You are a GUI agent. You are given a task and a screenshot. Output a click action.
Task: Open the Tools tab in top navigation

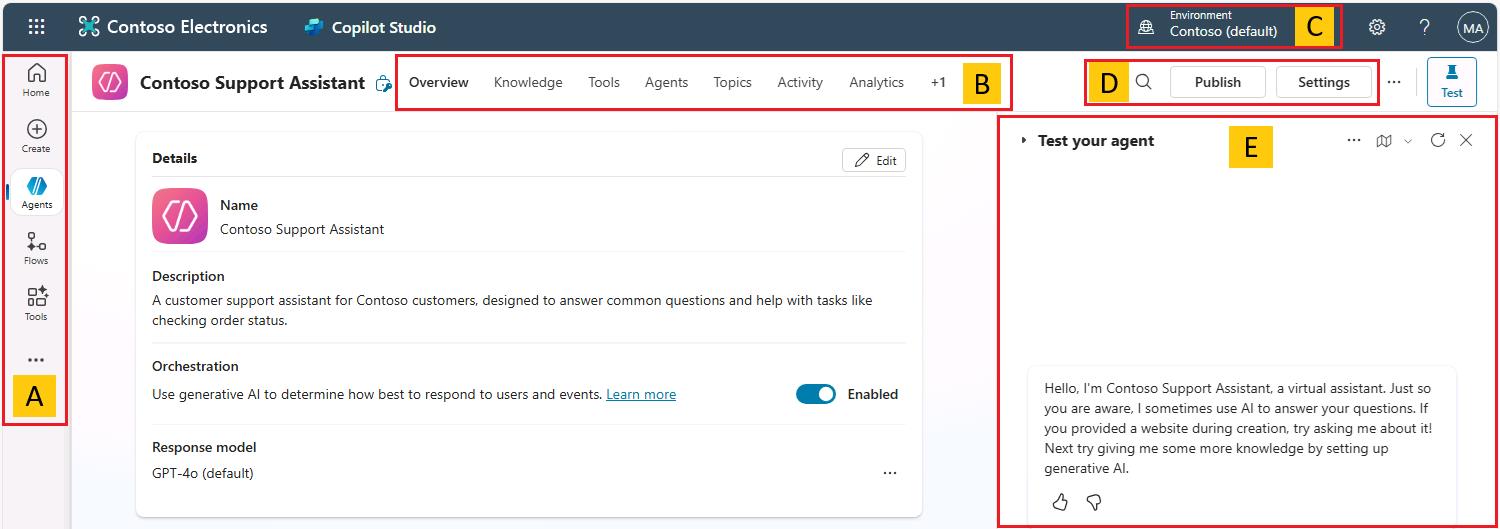tap(604, 82)
